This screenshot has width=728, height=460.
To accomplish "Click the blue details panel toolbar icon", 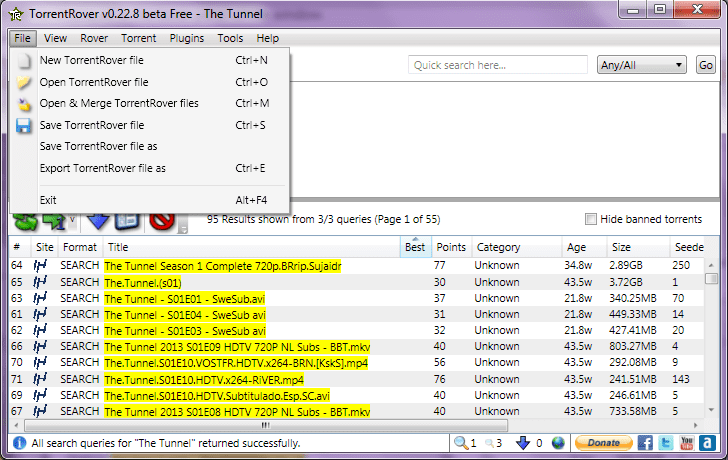I will [127, 221].
